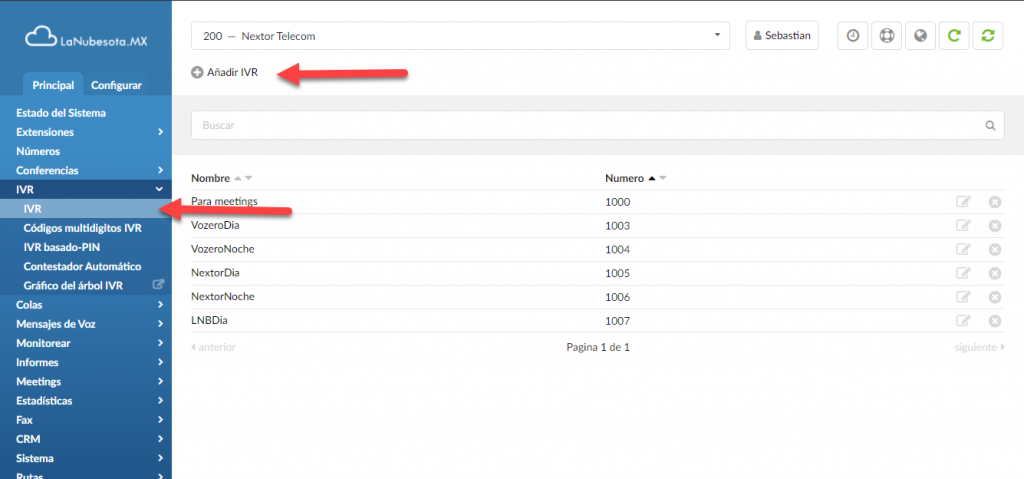Image resolution: width=1024 pixels, height=479 pixels.
Task: Select number 1003 cell
Action: coord(618,226)
